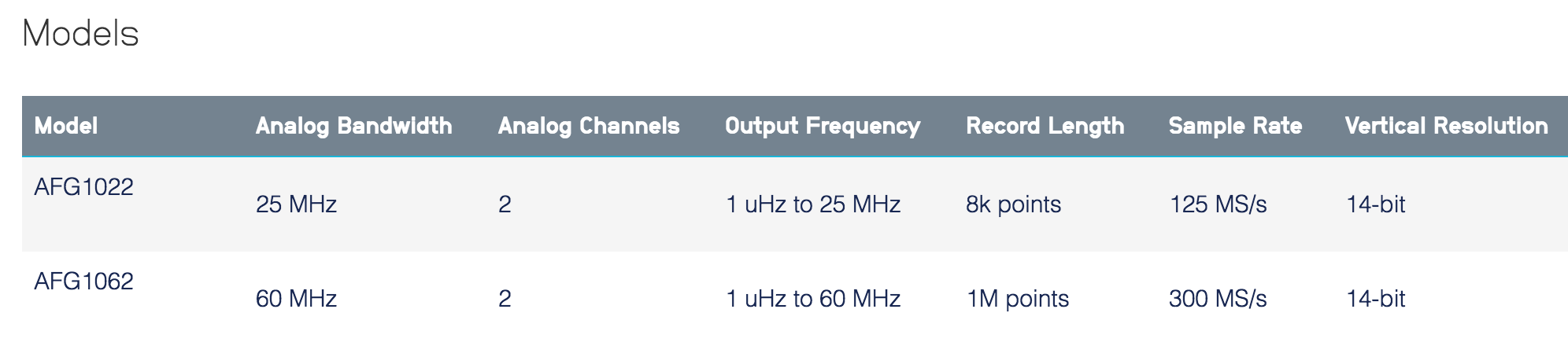Select the Output Frequency column header
This screenshot has width=1568, height=357.
click(x=822, y=126)
